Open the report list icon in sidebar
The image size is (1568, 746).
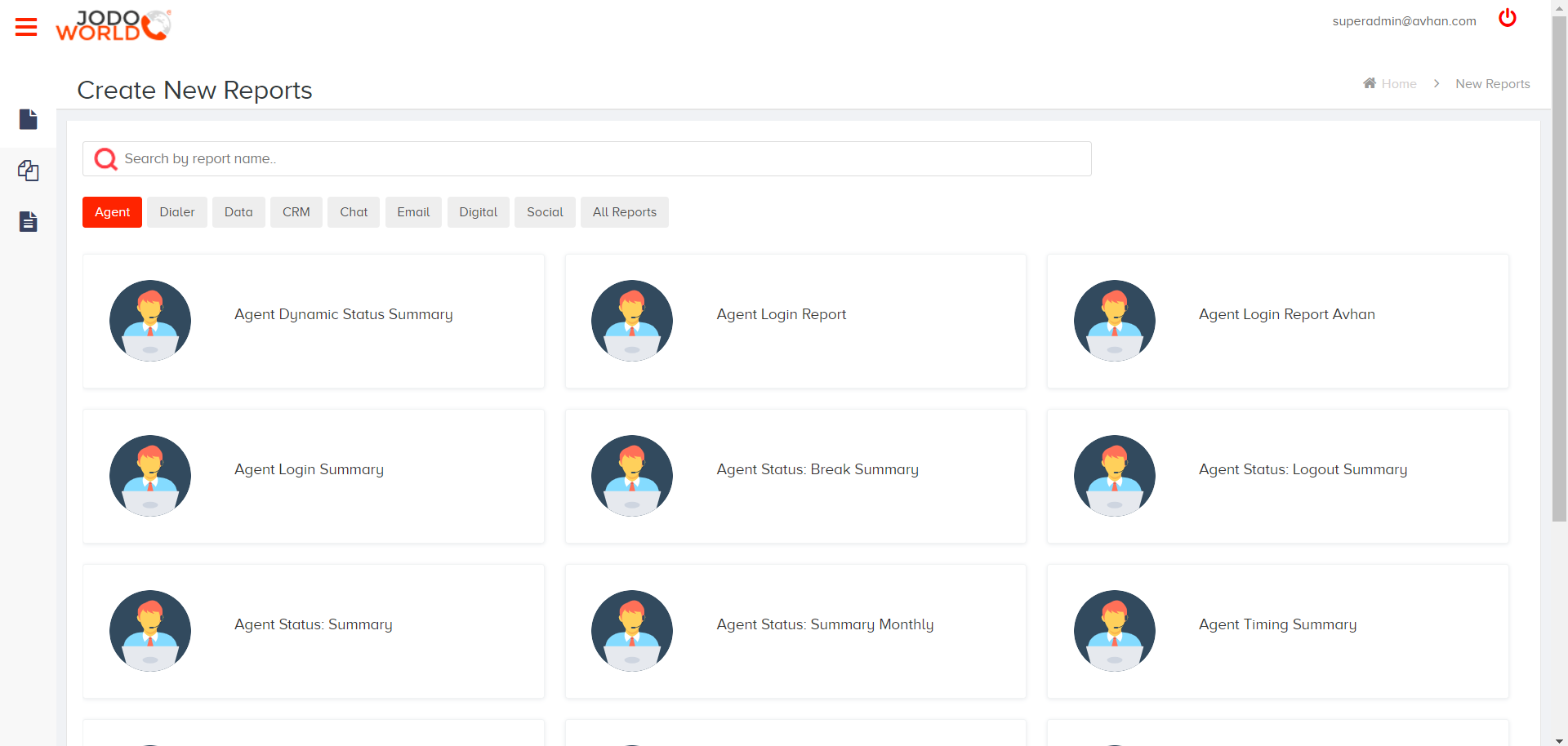click(28, 221)
